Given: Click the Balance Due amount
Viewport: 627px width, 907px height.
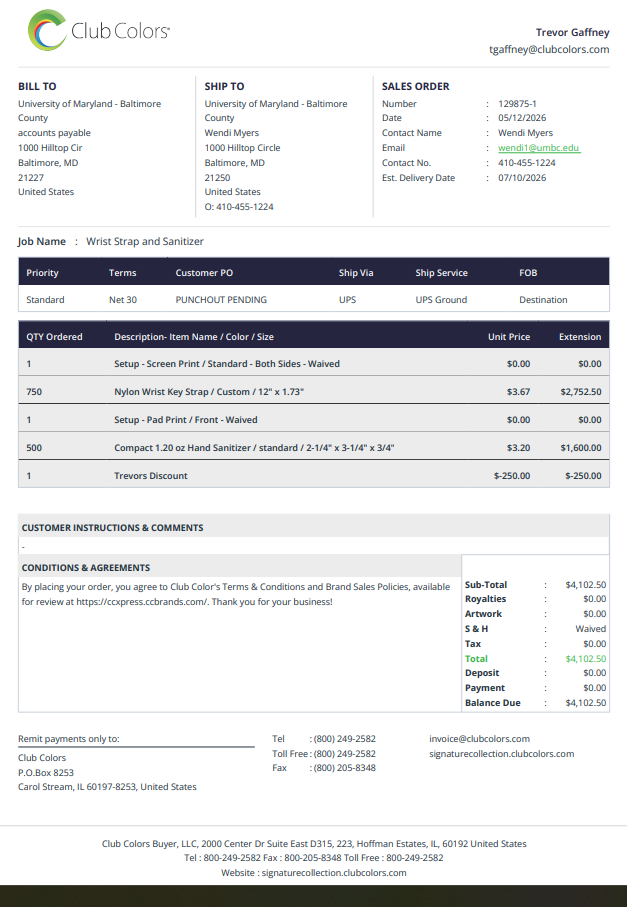Looking at the screenshot, I should 585,703.
